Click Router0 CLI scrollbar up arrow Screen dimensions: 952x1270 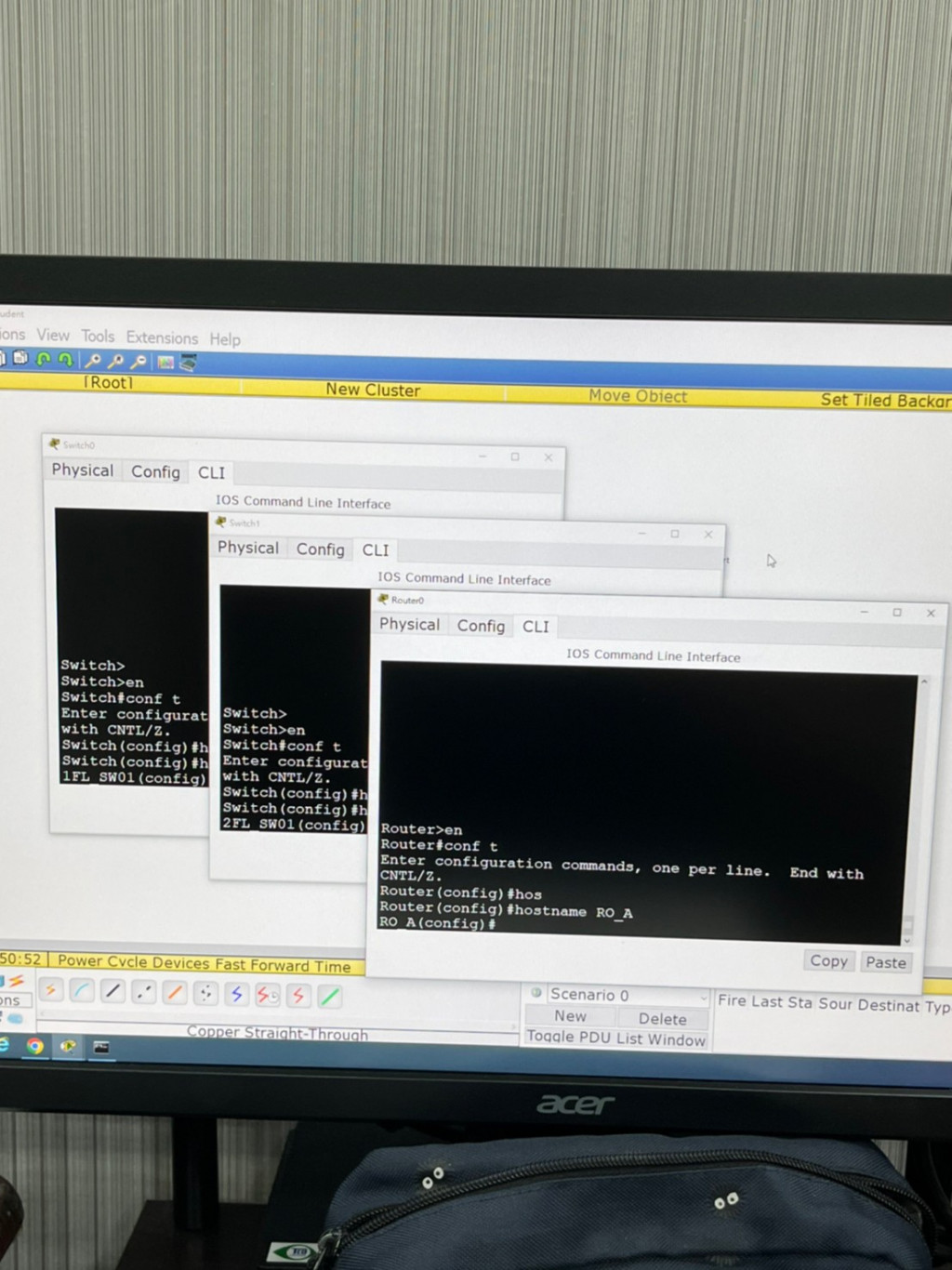pyautogui.click(x=924, y=681)
